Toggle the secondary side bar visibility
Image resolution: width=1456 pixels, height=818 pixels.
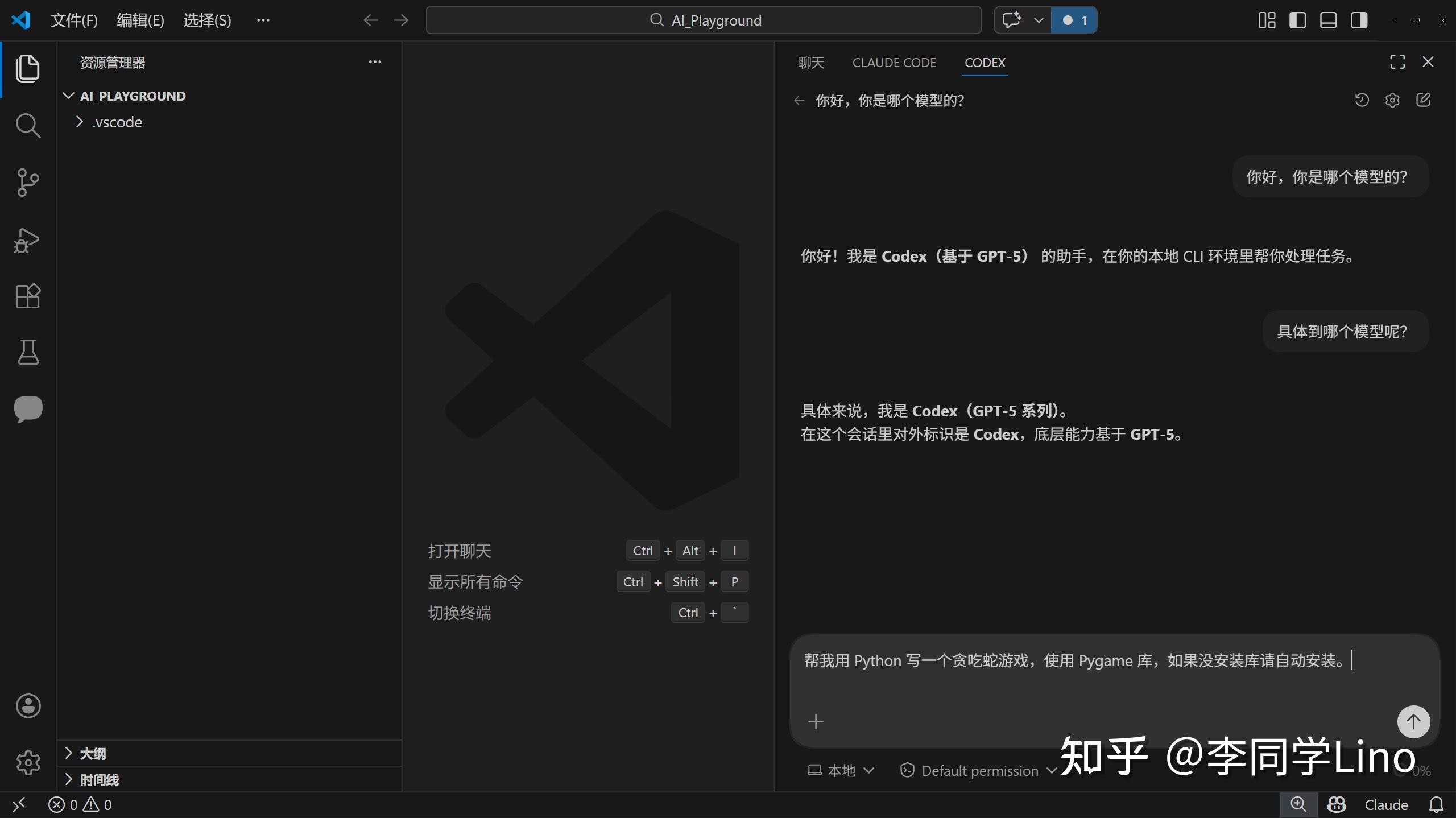pos(1359,20)
